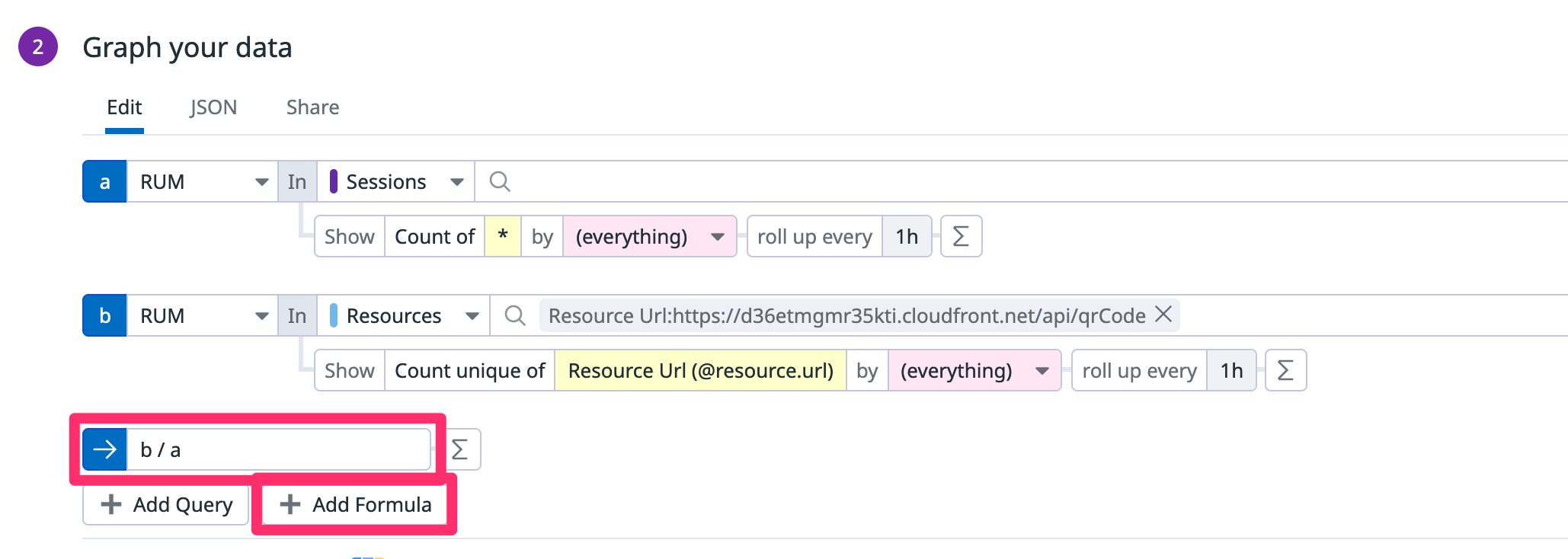Click the sigma icon beside formula b / a
This screenshot has width=1568, height=559.
(459, 450)
